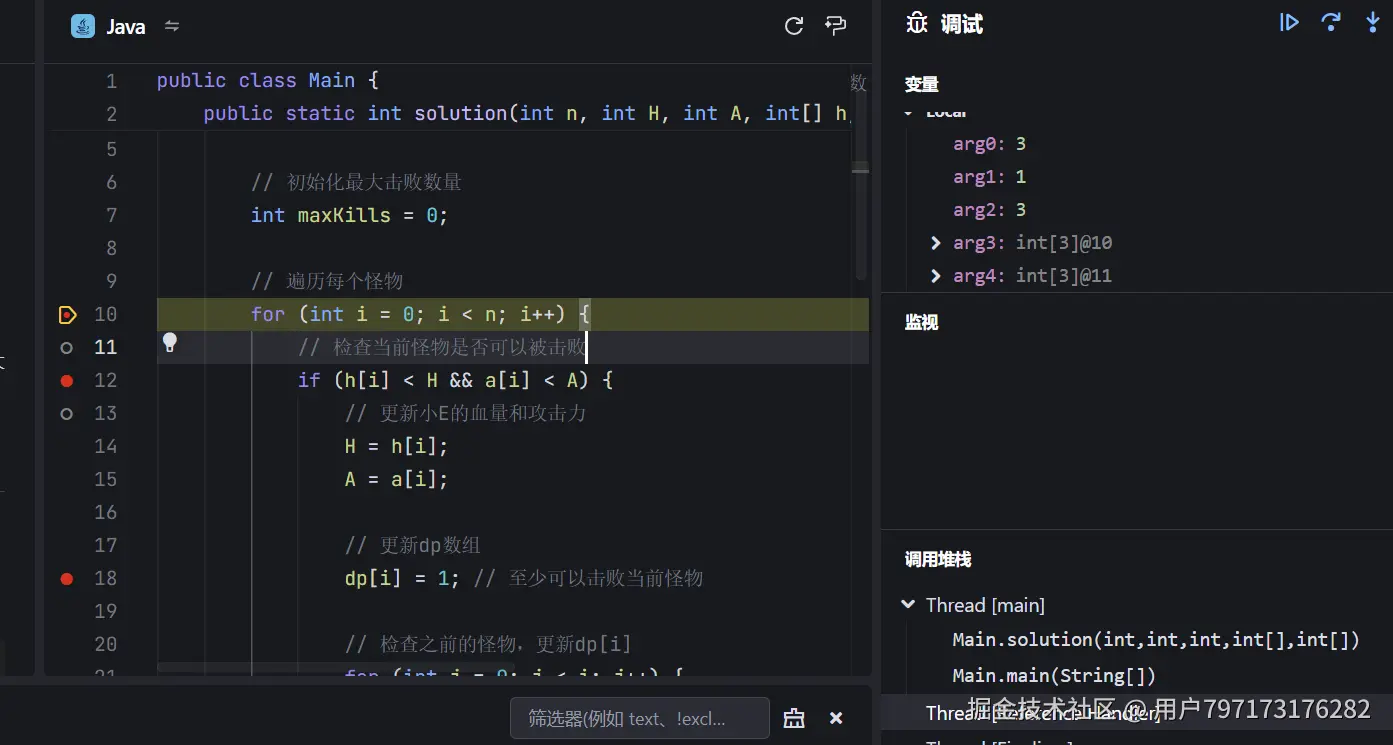The height and width of the screenshot is (745, 1393).
Task: Step into using the down arrow icon
Action: pyautogui.click(x=1373, y=22)
